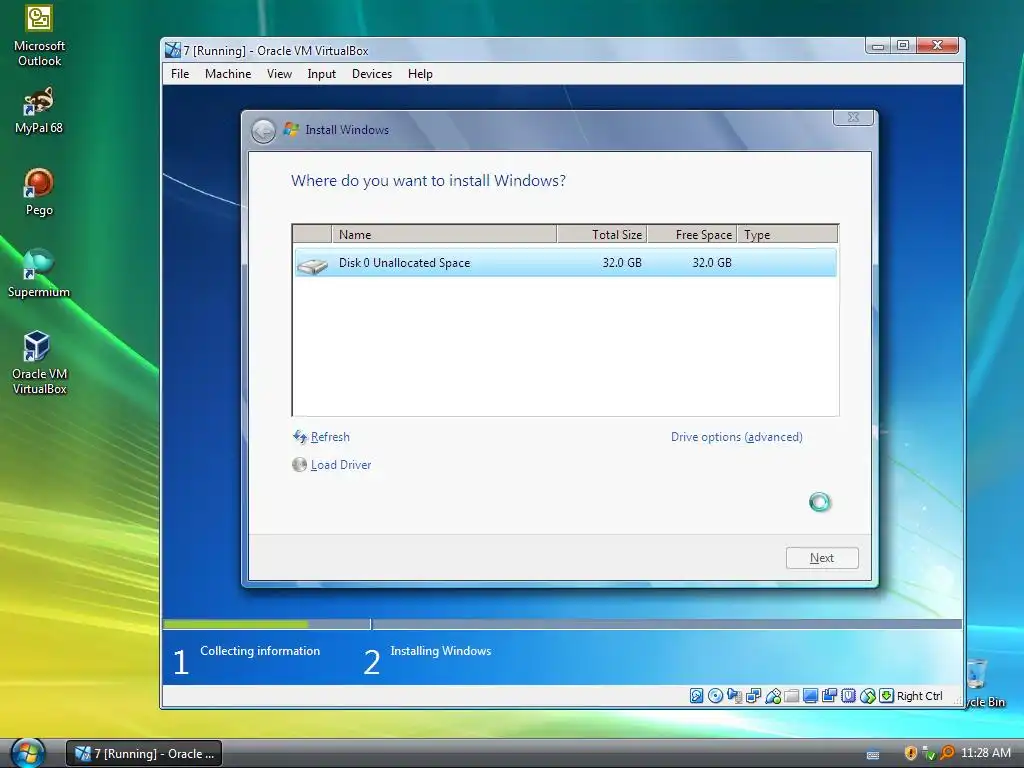This screenshot has width=1024, height=768.
Task: Click the Type column header
Action: pyautogui.click(x=788, y=234)
